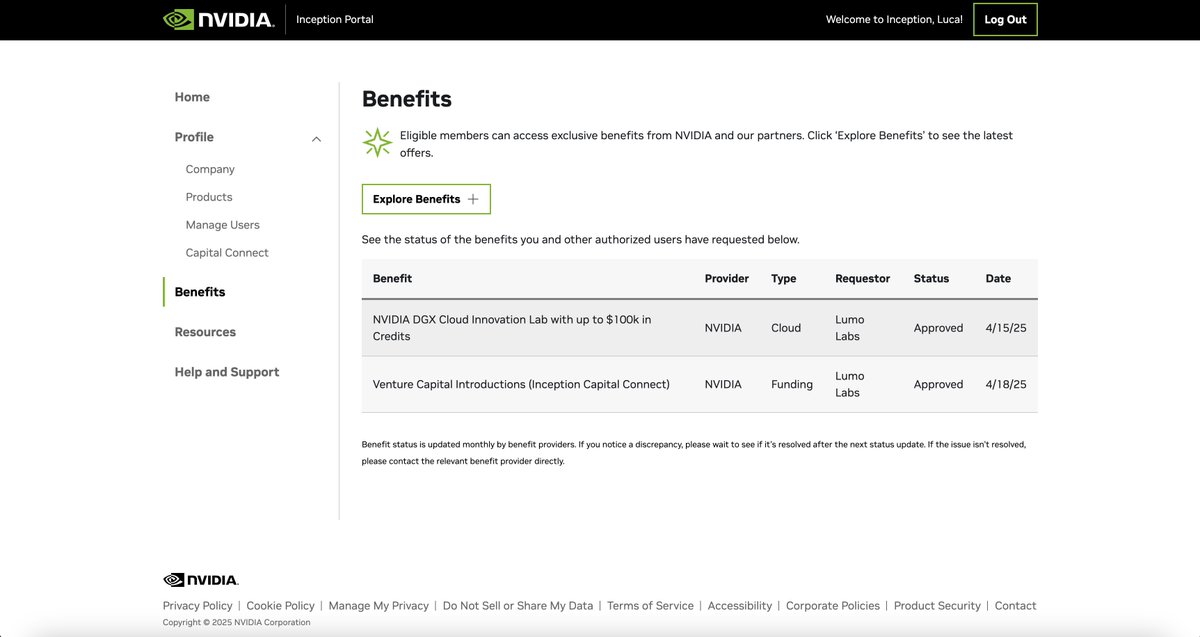Click the plus icon in Explore Benefits

point(473,199)
